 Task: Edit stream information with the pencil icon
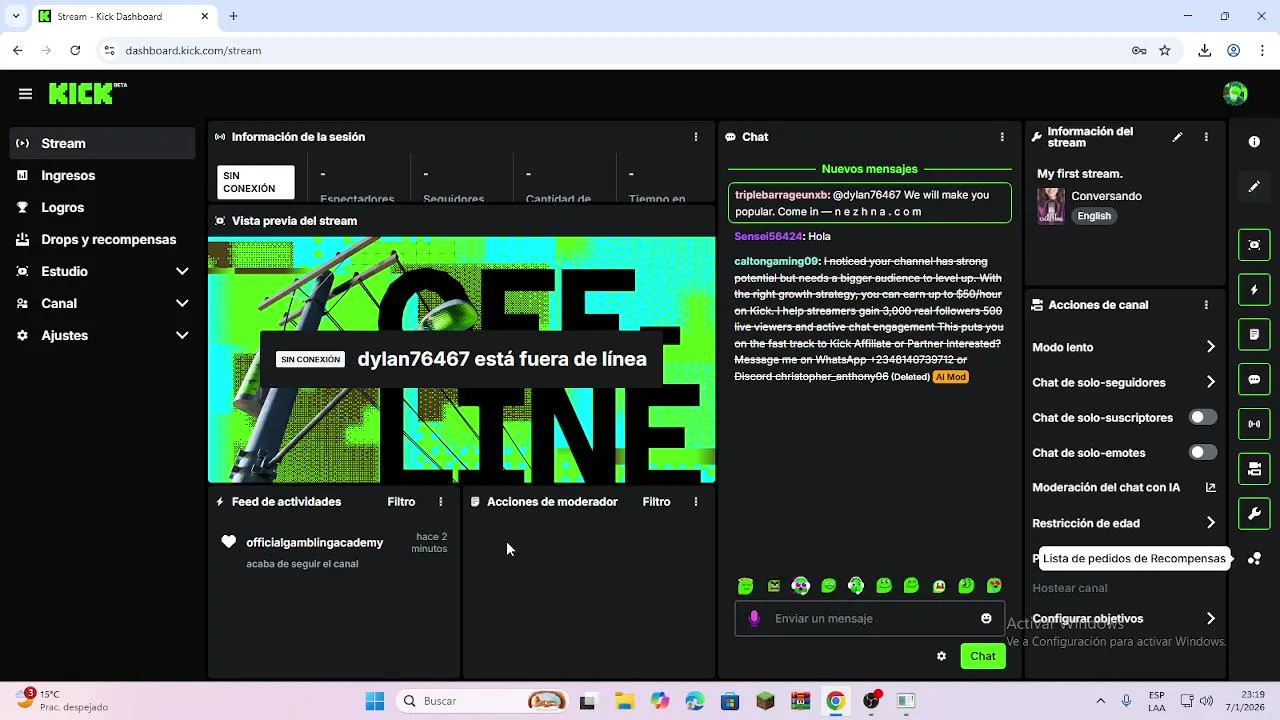coord(1178,137)
